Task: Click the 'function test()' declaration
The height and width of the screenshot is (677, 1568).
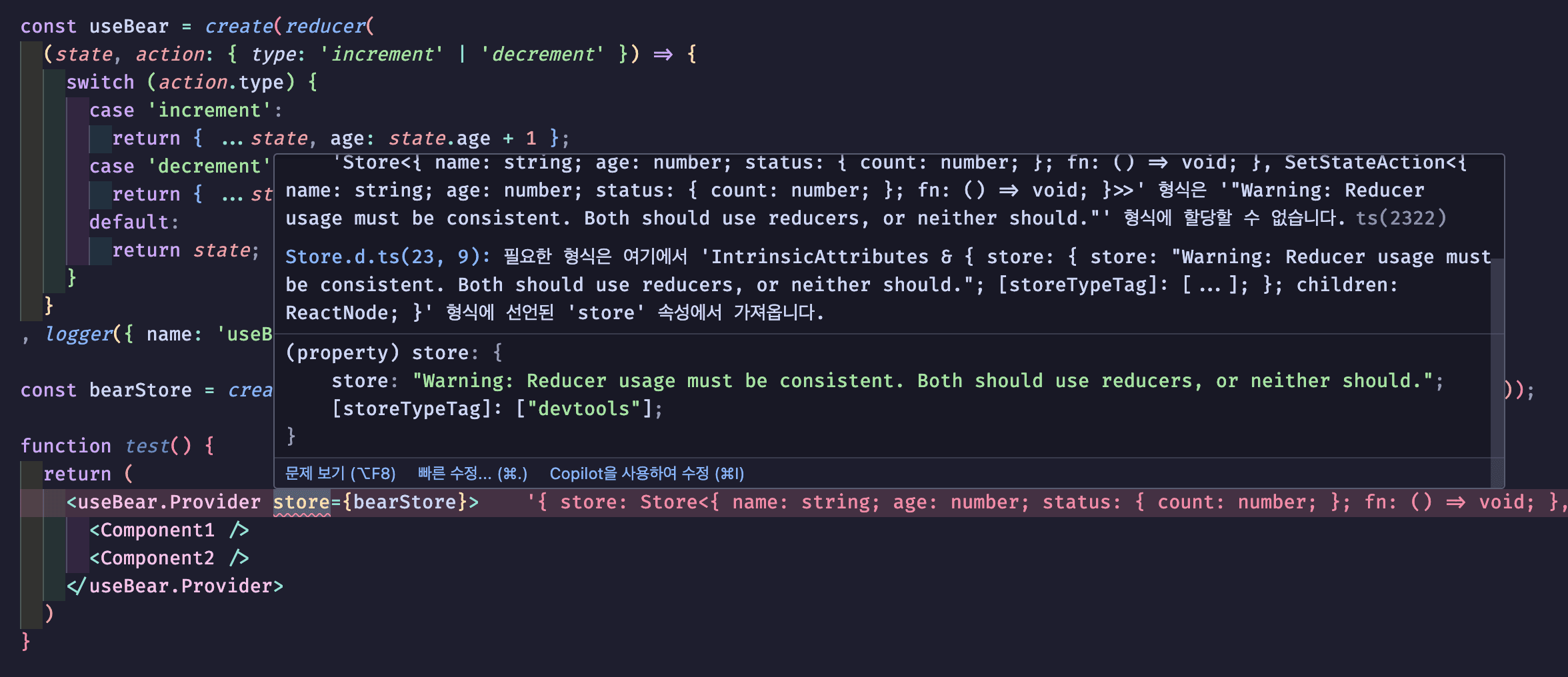Action: [117, 446]
